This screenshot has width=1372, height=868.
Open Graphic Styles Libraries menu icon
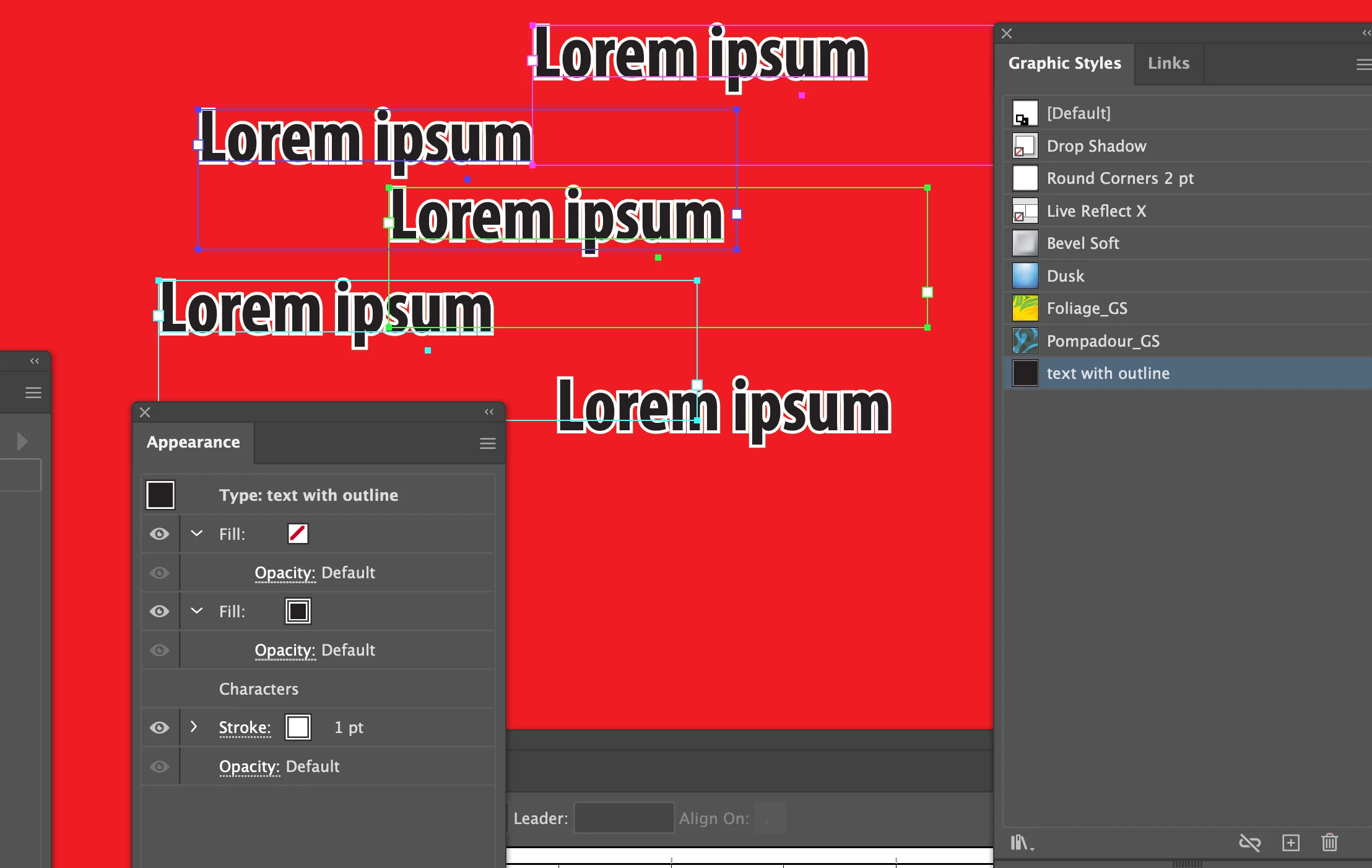[1022, 843]
